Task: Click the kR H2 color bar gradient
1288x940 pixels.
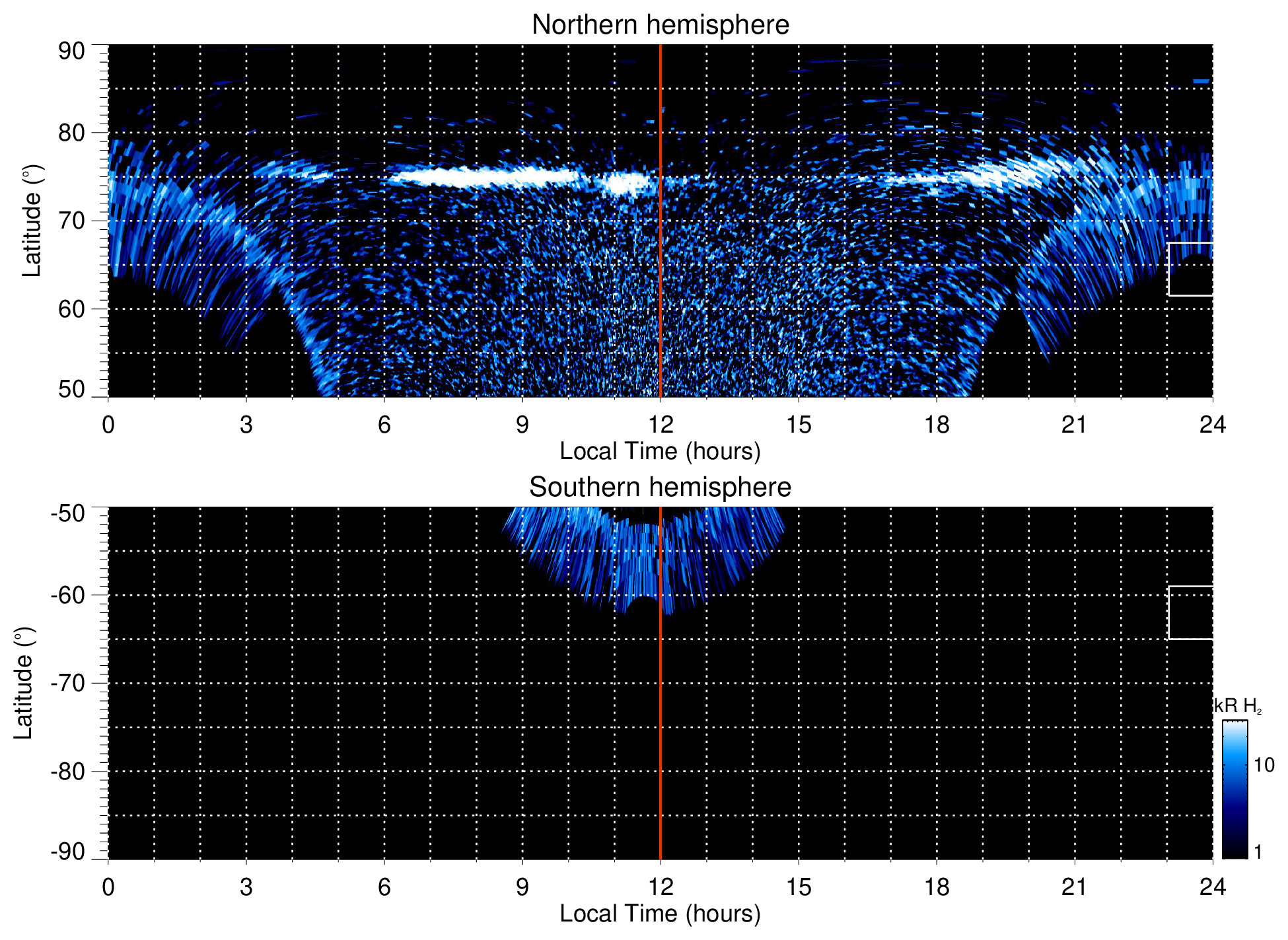Action: 1234,789
